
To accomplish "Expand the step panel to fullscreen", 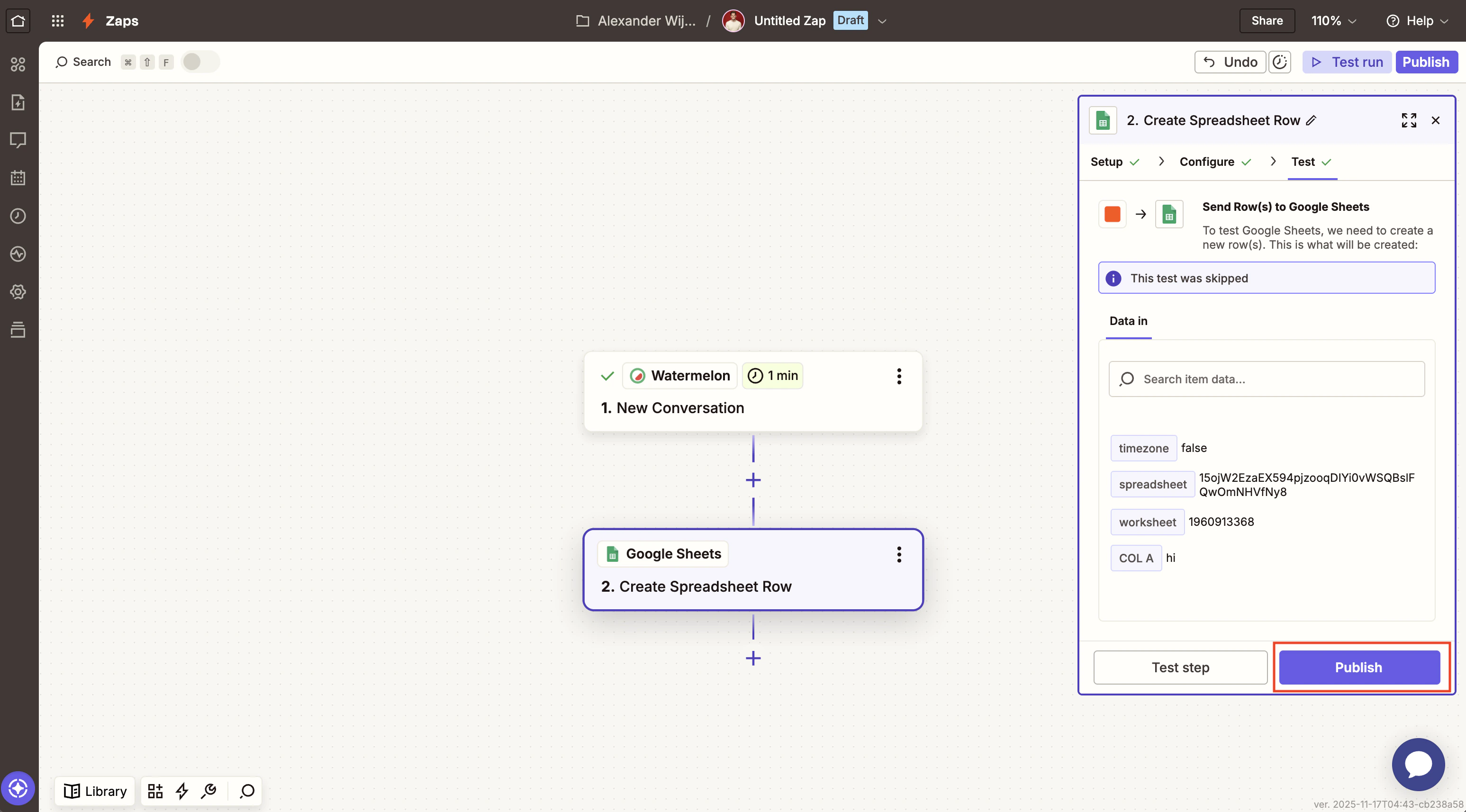I will click(1409, 121).
